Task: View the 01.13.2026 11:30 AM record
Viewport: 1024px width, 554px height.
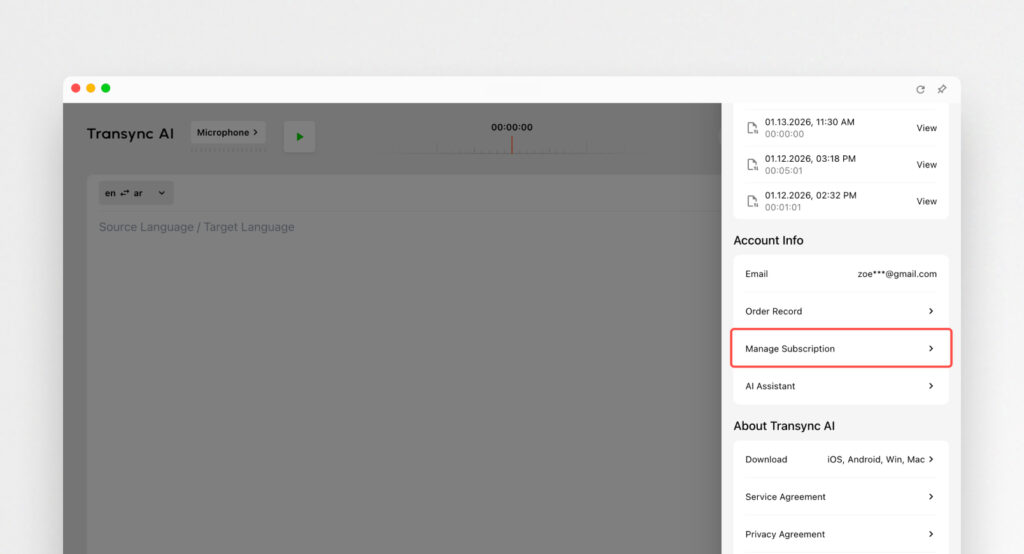Action: tap(926, 128)
